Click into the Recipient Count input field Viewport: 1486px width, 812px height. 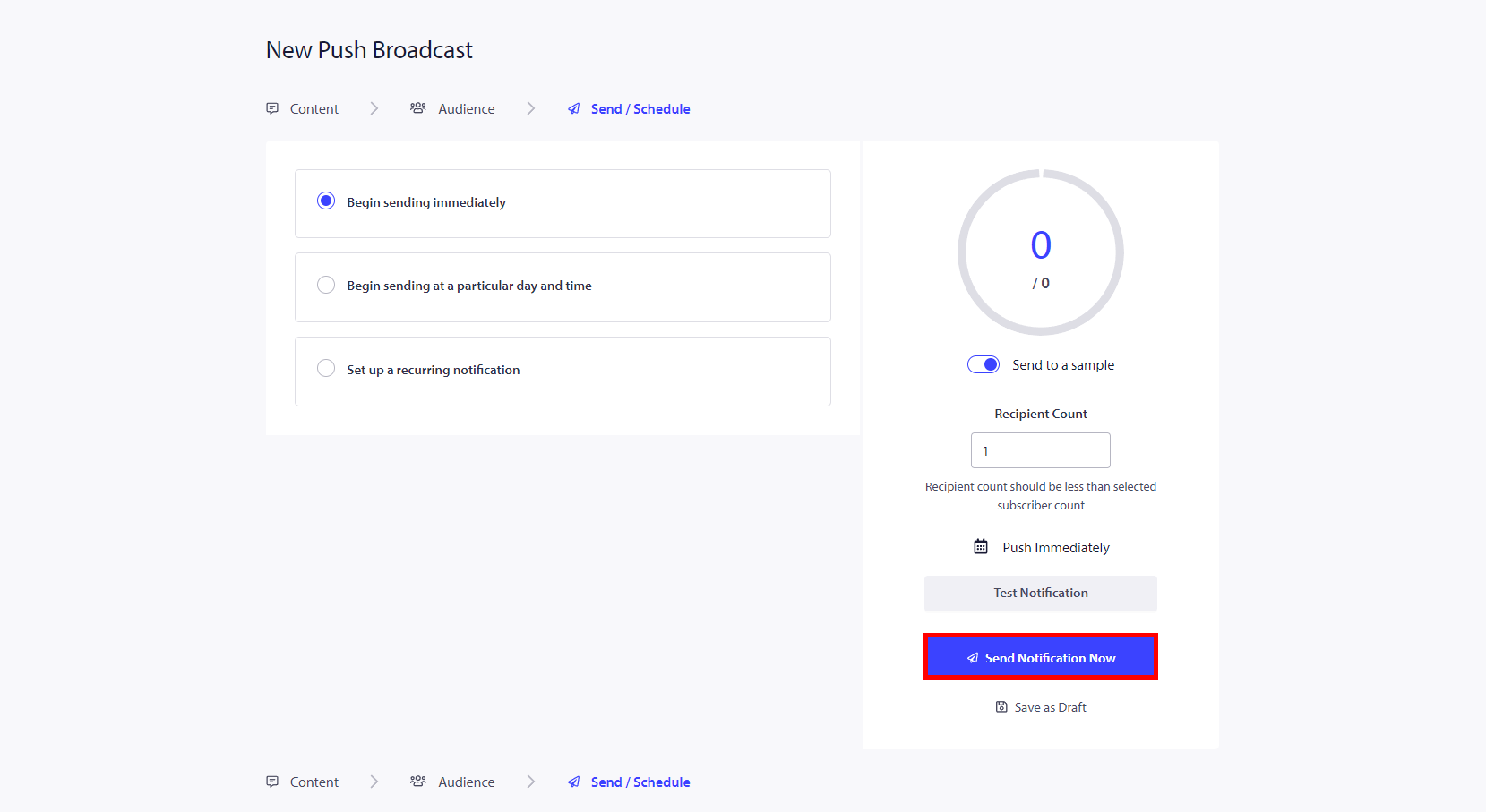(1041, 450)
